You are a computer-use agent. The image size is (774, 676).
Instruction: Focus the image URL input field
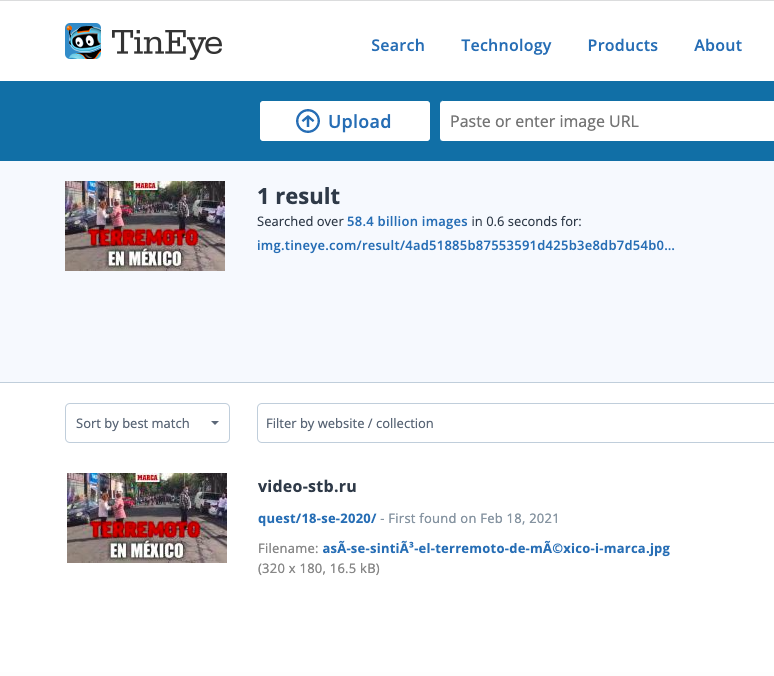click(x=607, y=121)
